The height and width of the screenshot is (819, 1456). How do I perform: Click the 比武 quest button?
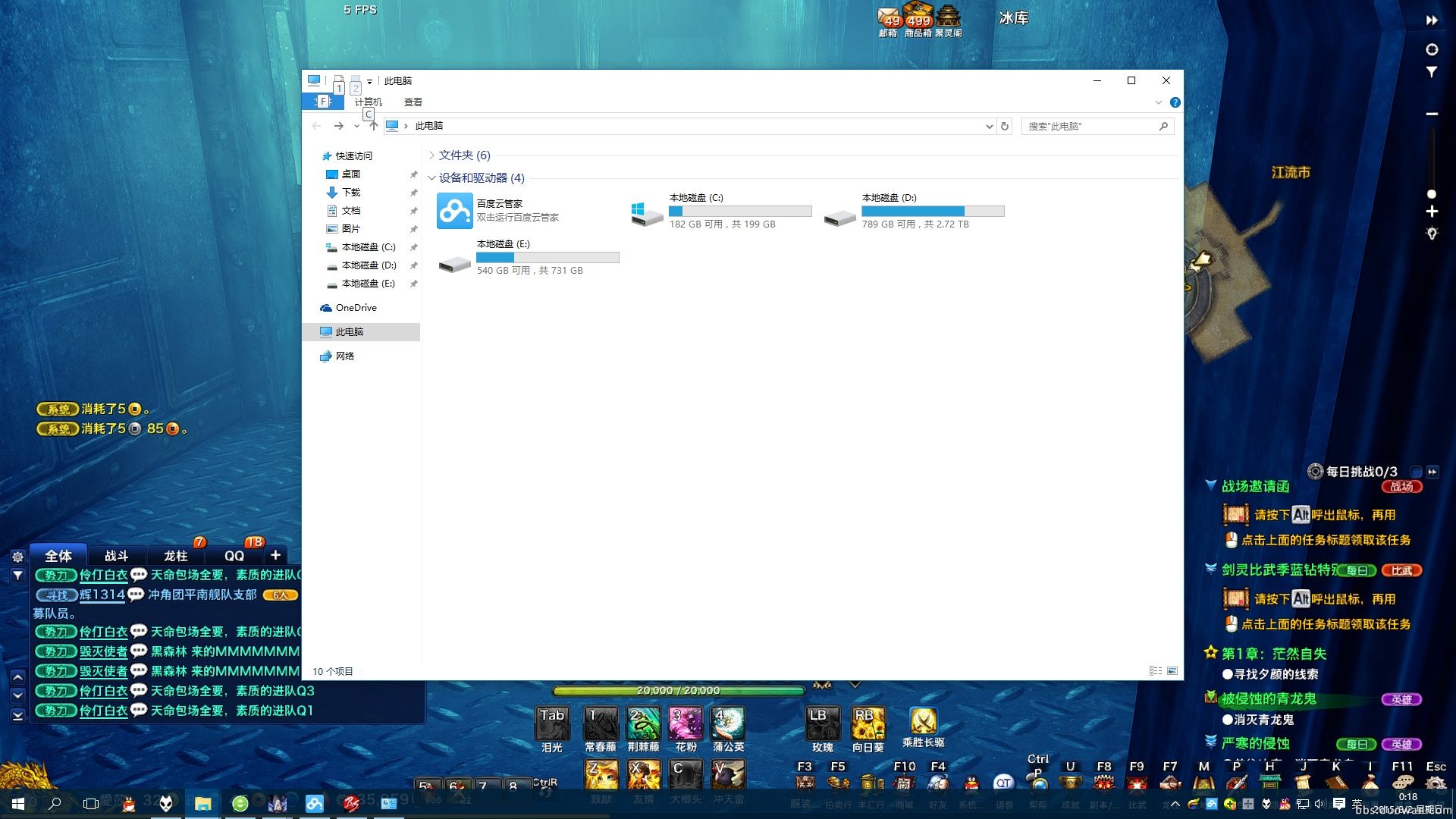1401,570
